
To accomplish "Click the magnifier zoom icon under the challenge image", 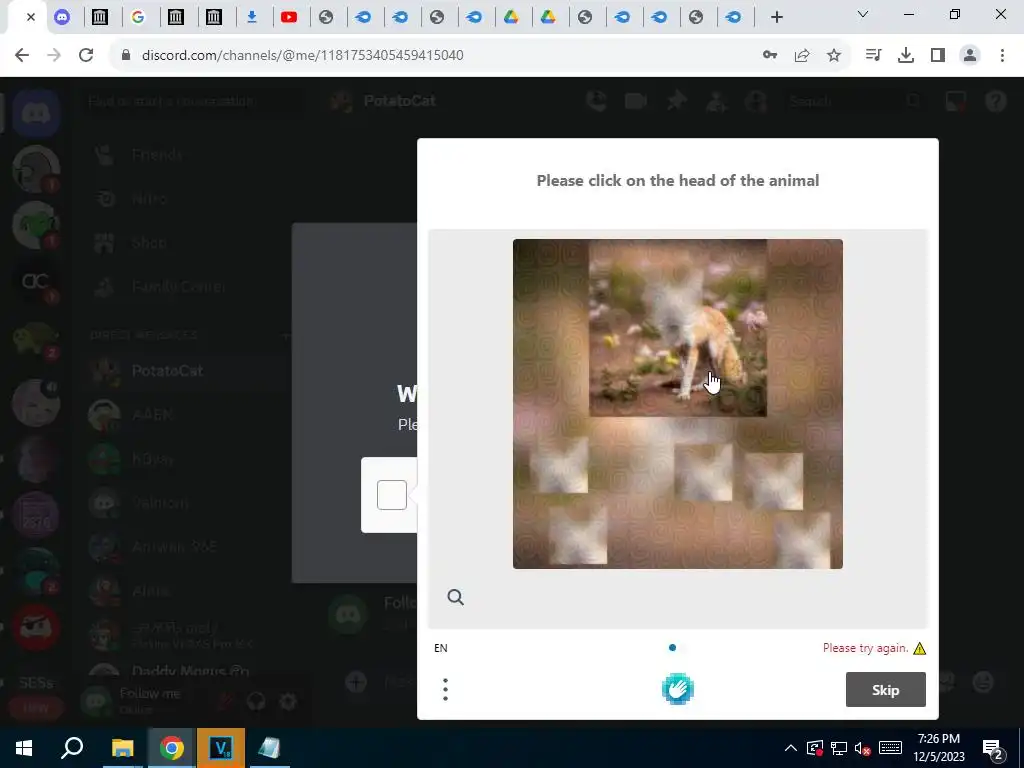I will click(456, 597).
